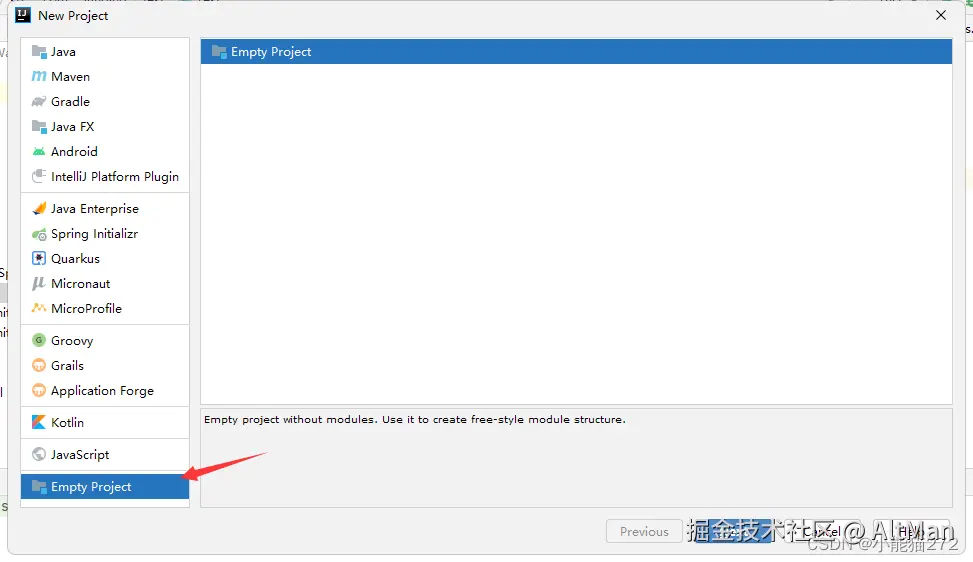Select the Application Forge icon
The image size is (973, 562).
coord(39,390)
